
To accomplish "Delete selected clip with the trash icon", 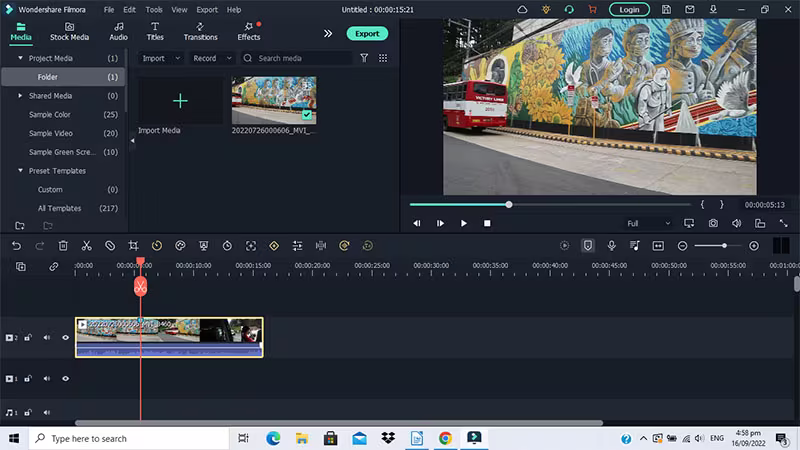I will pyautogui.click(x=63, y=246).
